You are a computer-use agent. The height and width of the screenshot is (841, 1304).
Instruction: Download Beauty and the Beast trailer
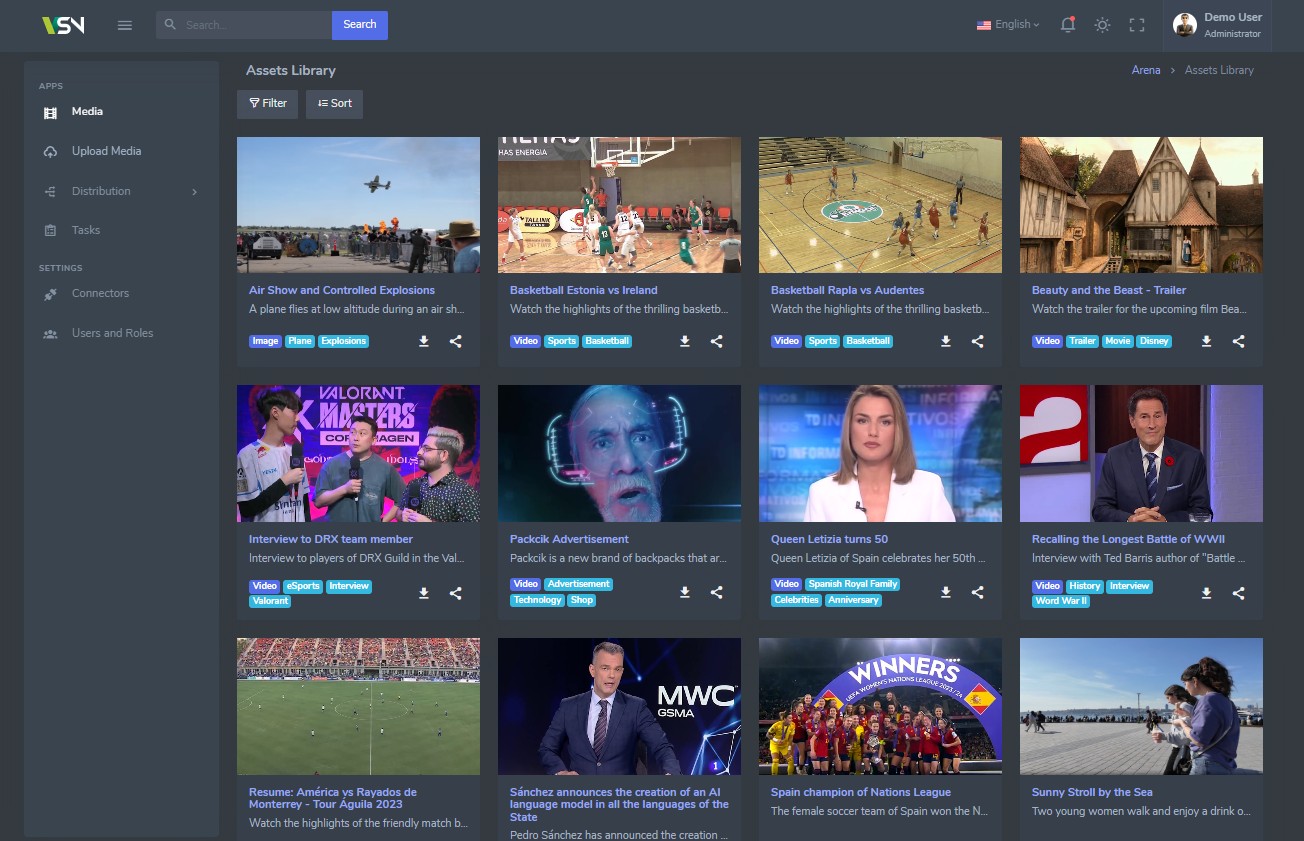pos(1206,341)
